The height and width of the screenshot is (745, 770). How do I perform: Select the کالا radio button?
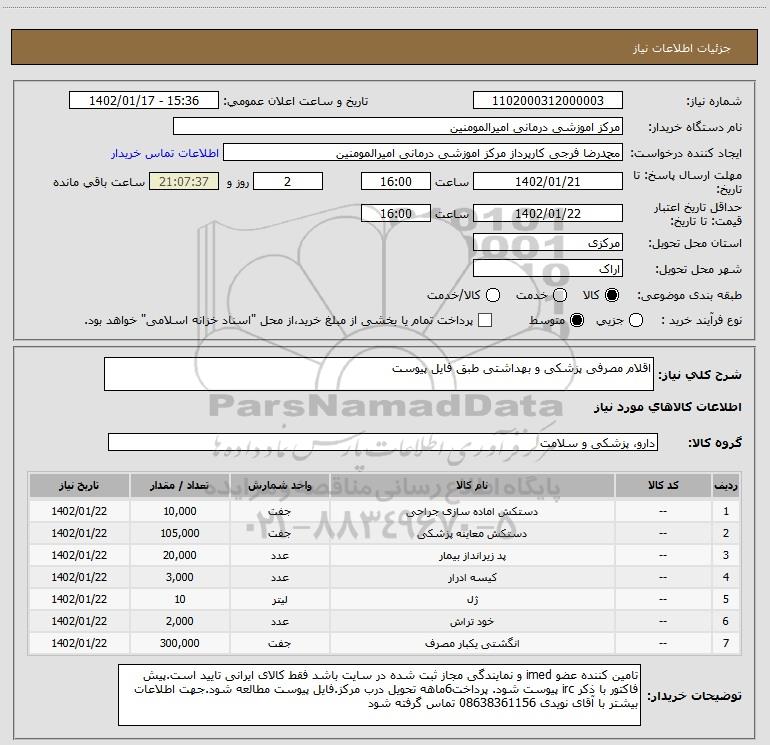pyautogui.click(x=612, y=295)
